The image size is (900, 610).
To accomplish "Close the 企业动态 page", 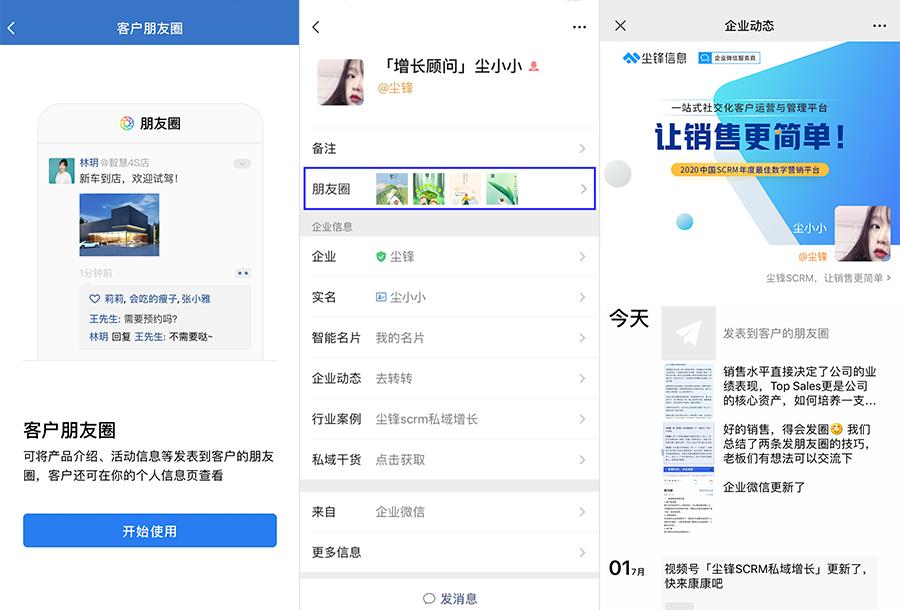I will pyautogui.click(x=620, y=25).
